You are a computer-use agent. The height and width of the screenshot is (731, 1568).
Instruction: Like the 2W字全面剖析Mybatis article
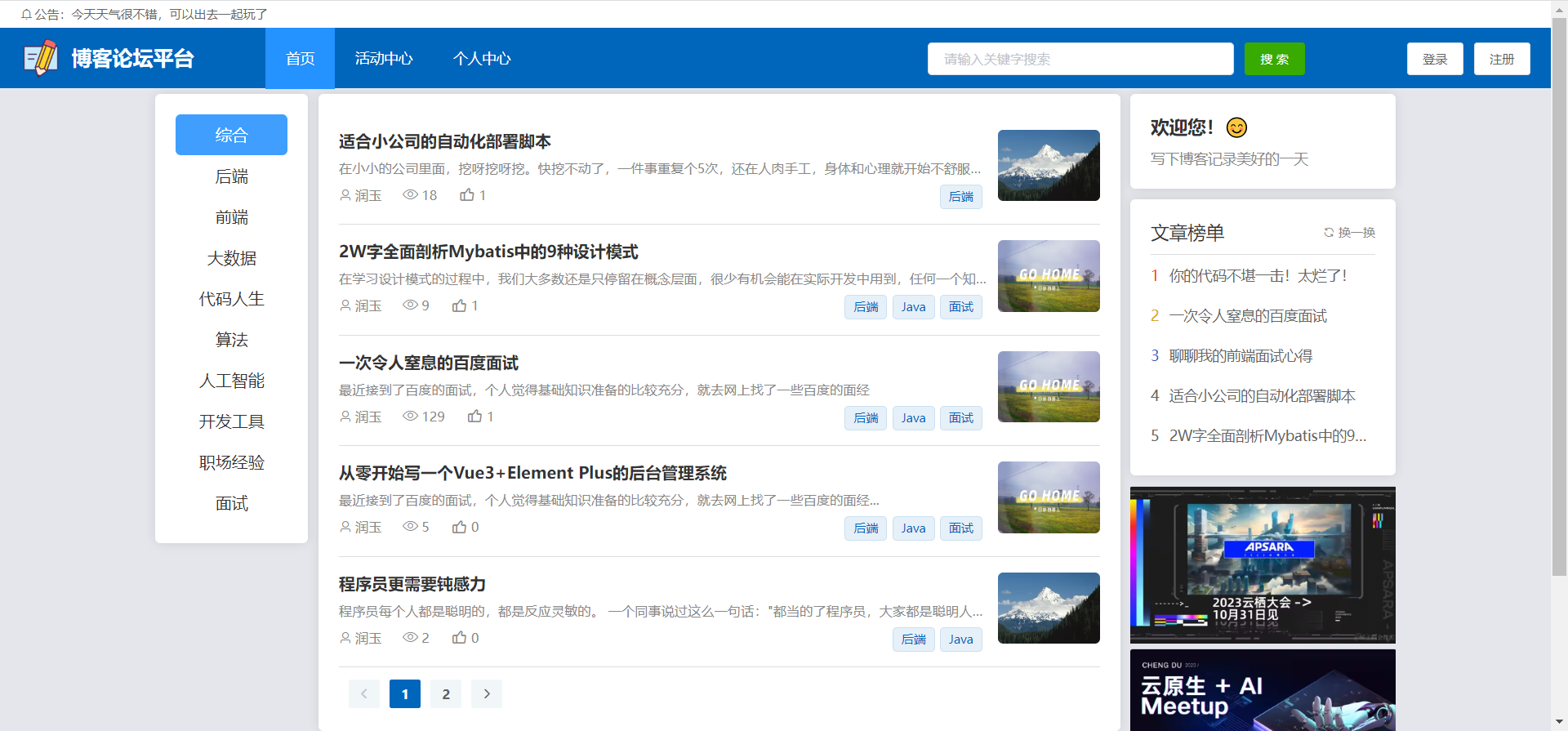point(460,305)
